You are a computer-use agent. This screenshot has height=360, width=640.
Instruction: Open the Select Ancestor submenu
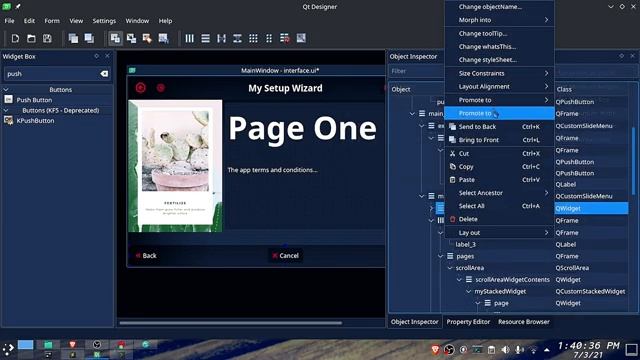(499, 193)
